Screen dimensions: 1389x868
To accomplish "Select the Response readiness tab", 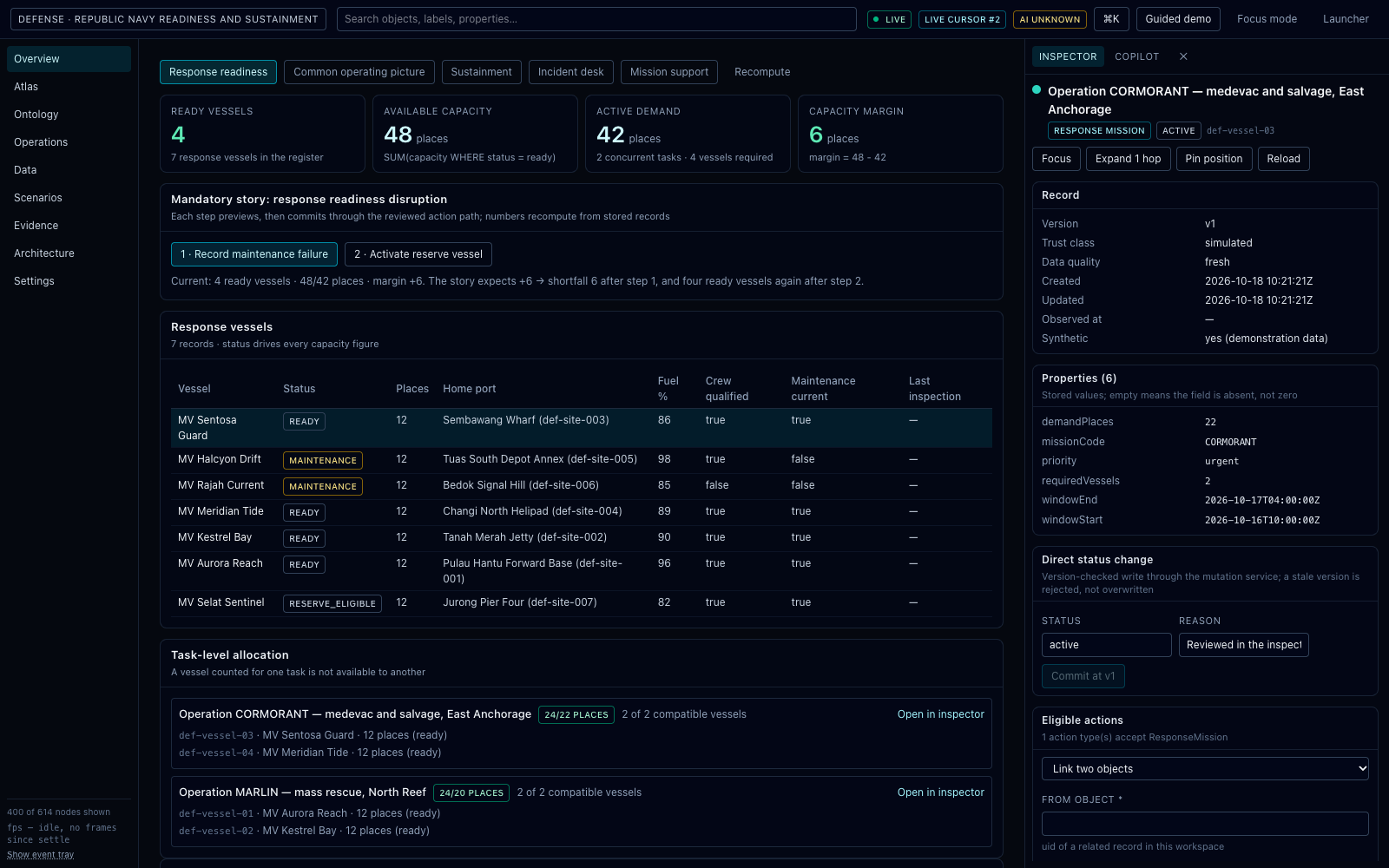I will click(219, 72).
